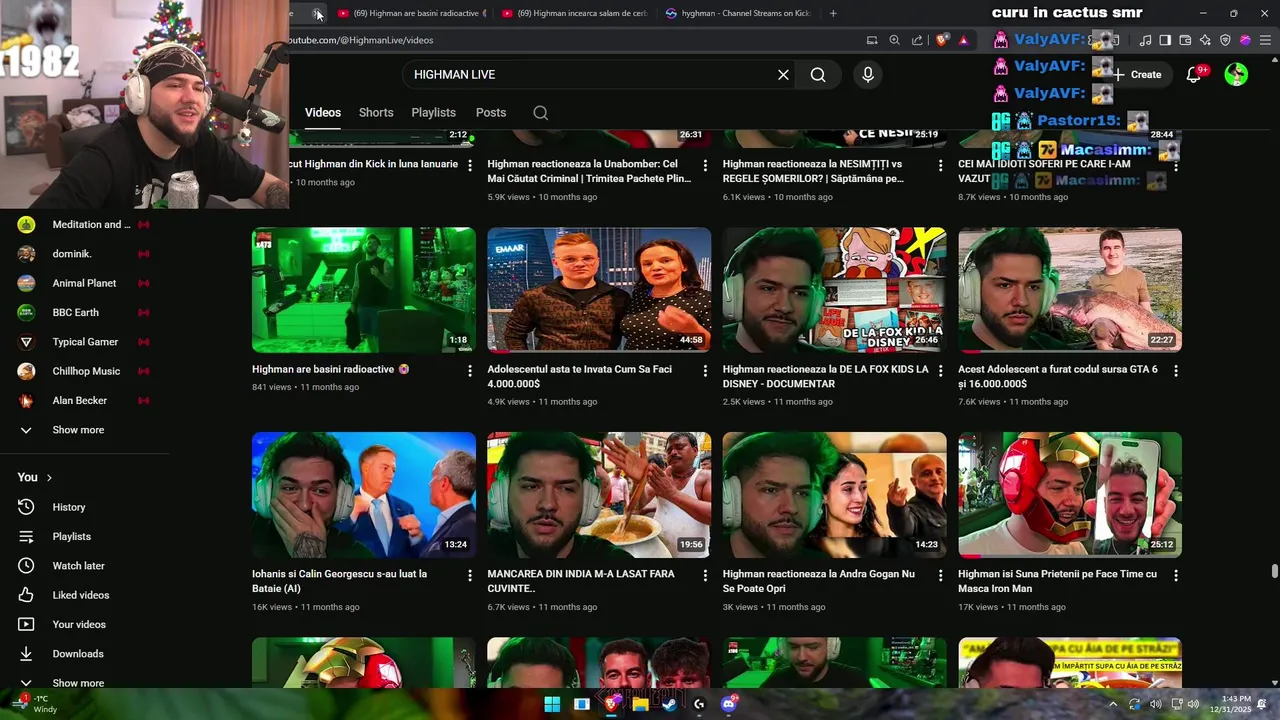Click the Create button
The width and height of the screenshot is (1280, 720).
coord(1138,75)
